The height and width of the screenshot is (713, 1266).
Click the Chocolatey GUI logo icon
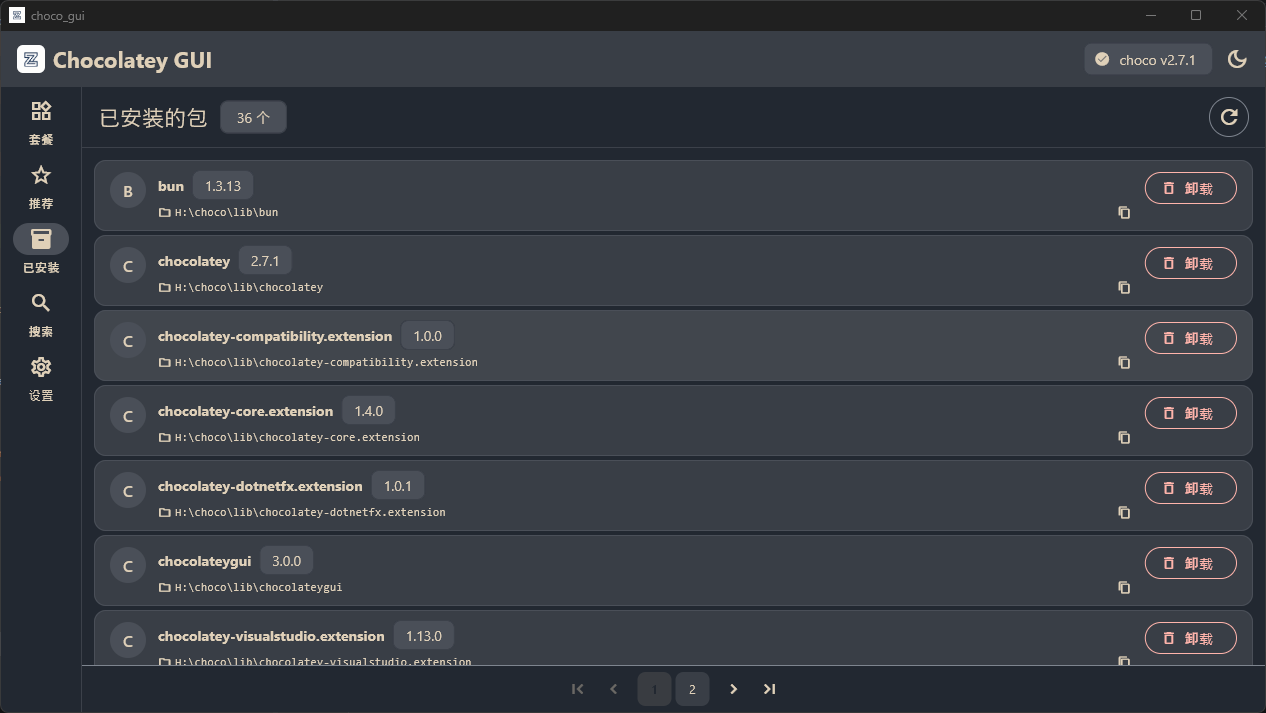pos(31,59)
